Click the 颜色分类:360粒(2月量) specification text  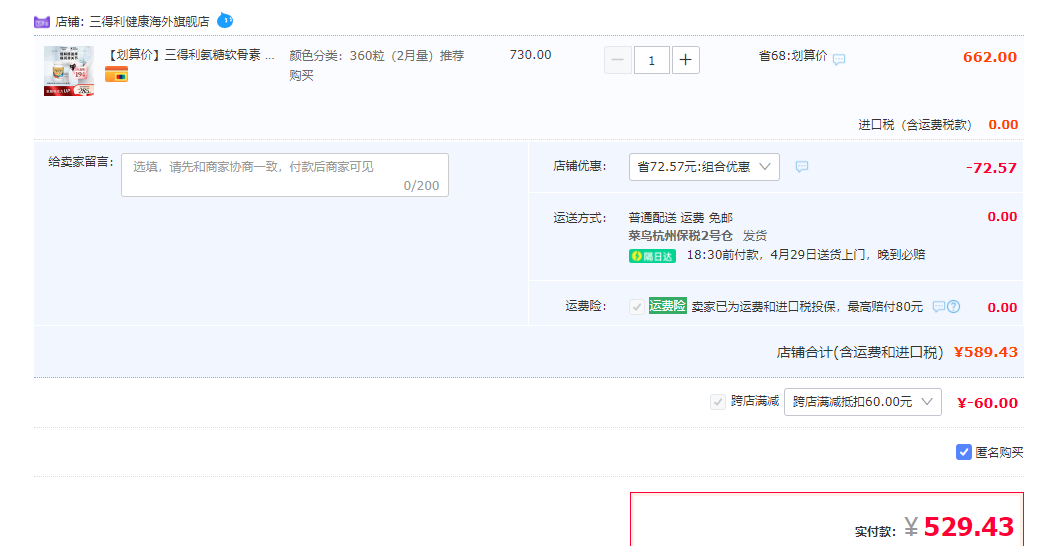click(376, 65)
